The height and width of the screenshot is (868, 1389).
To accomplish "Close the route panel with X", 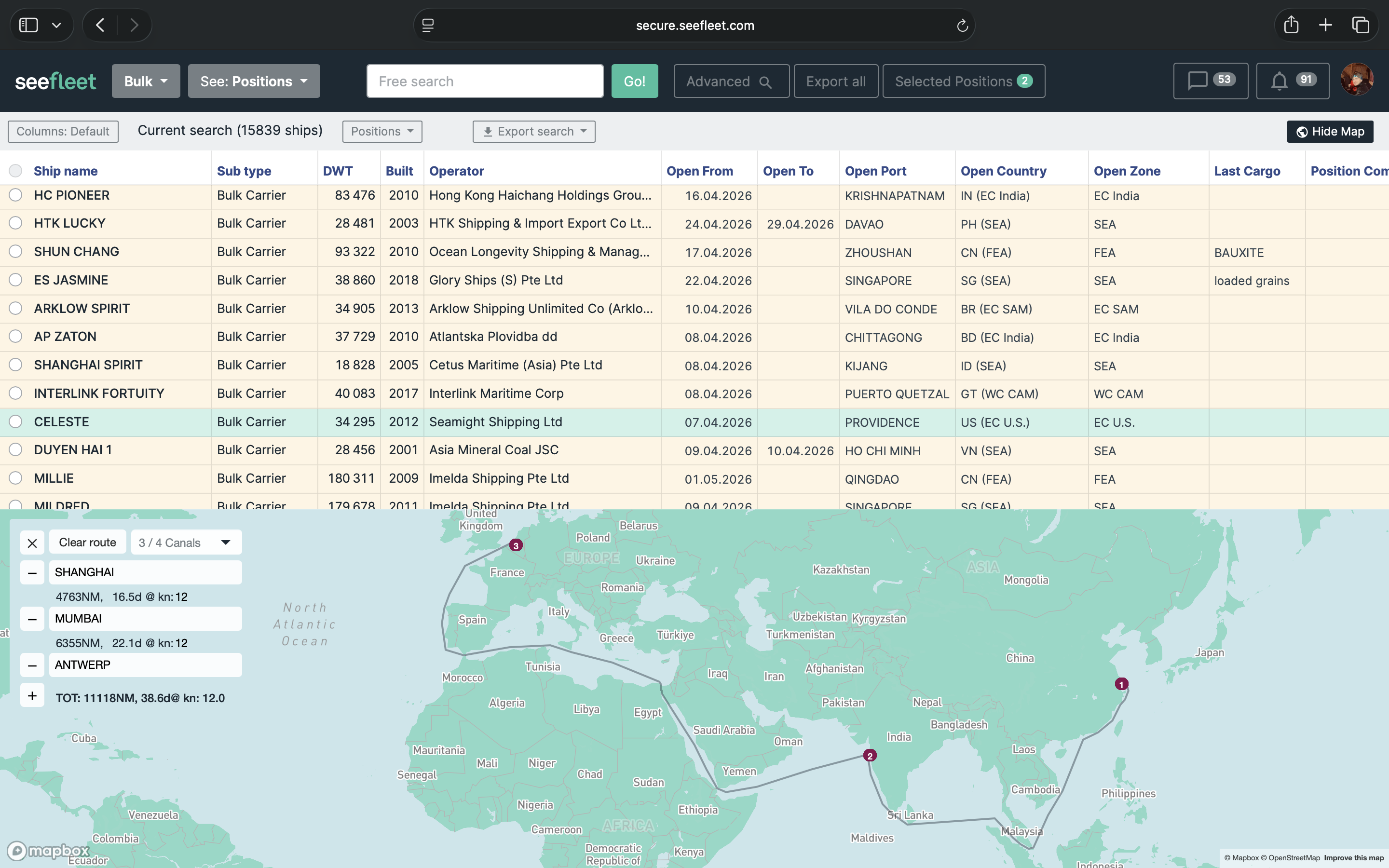I will tap(32, 542).
